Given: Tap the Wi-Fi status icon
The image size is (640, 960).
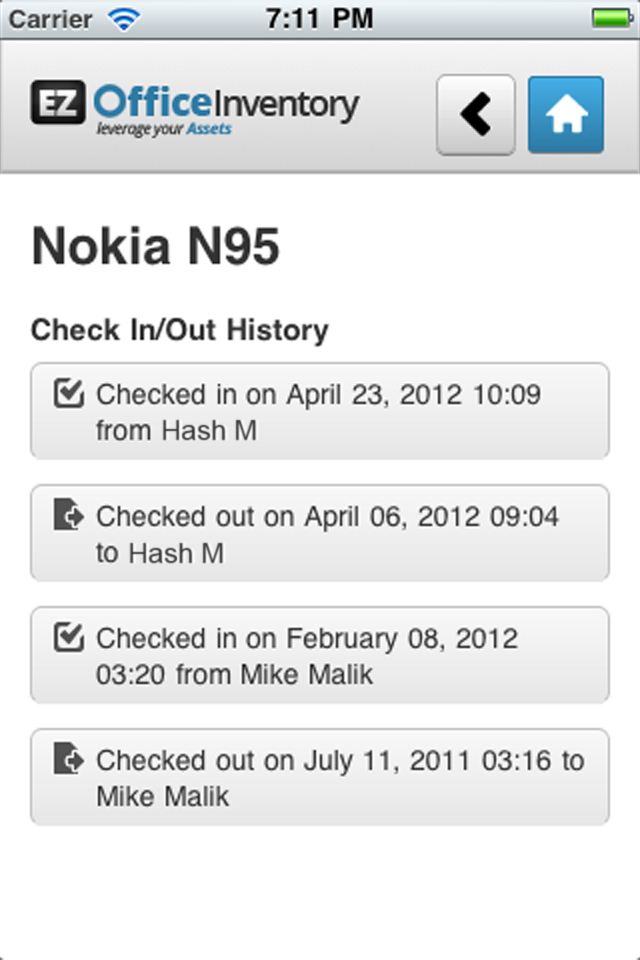Looking at the screenshot, I should pos(124,19).
